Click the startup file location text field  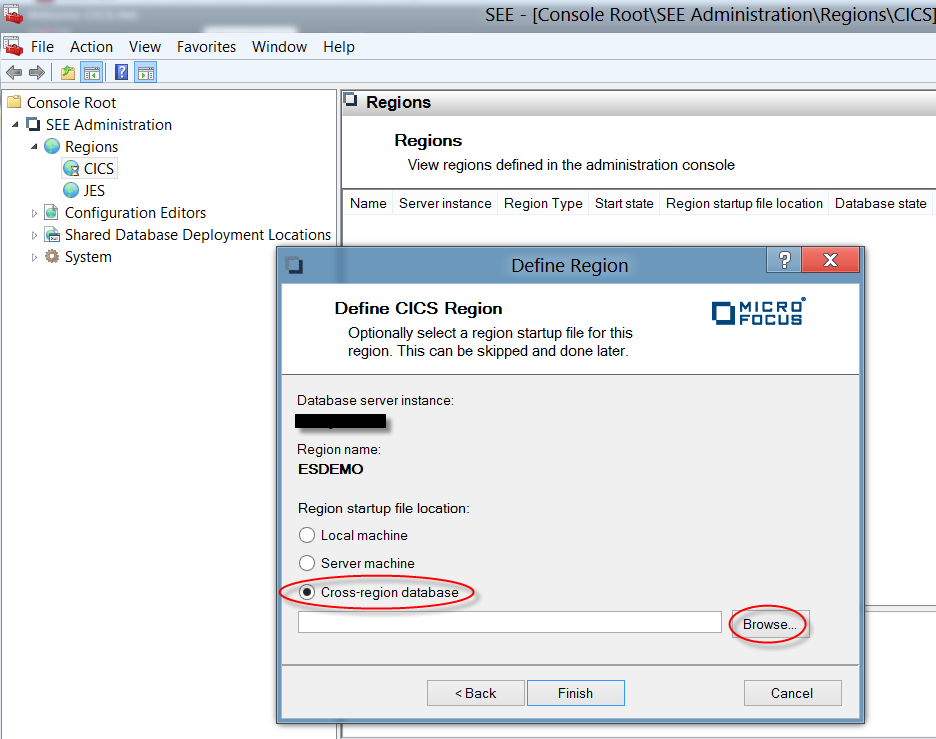[x=510, y=622]
